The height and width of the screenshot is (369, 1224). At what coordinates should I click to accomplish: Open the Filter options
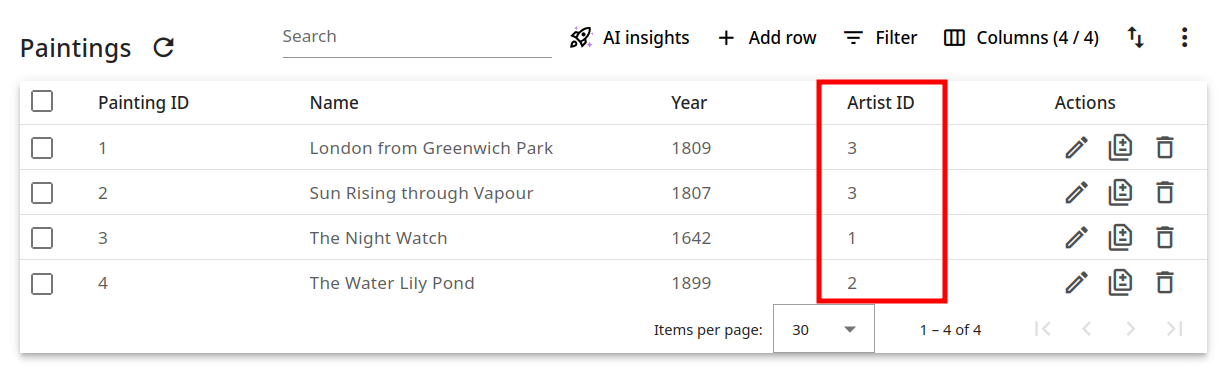point(880,38)
